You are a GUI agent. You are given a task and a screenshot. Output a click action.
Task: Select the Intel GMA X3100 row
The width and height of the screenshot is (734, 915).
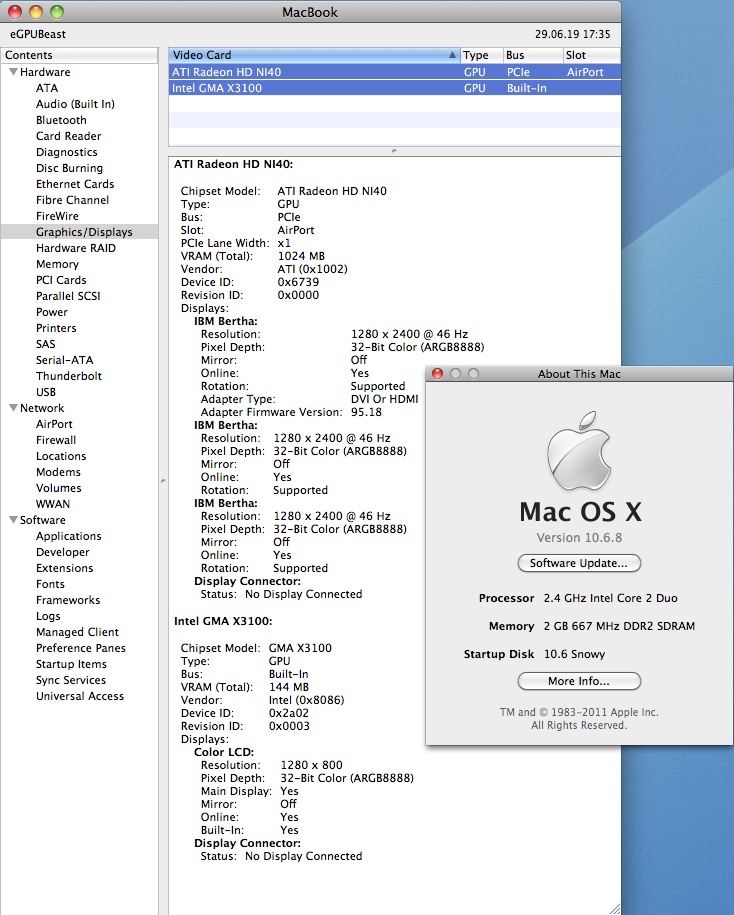[x=394, y=88]
